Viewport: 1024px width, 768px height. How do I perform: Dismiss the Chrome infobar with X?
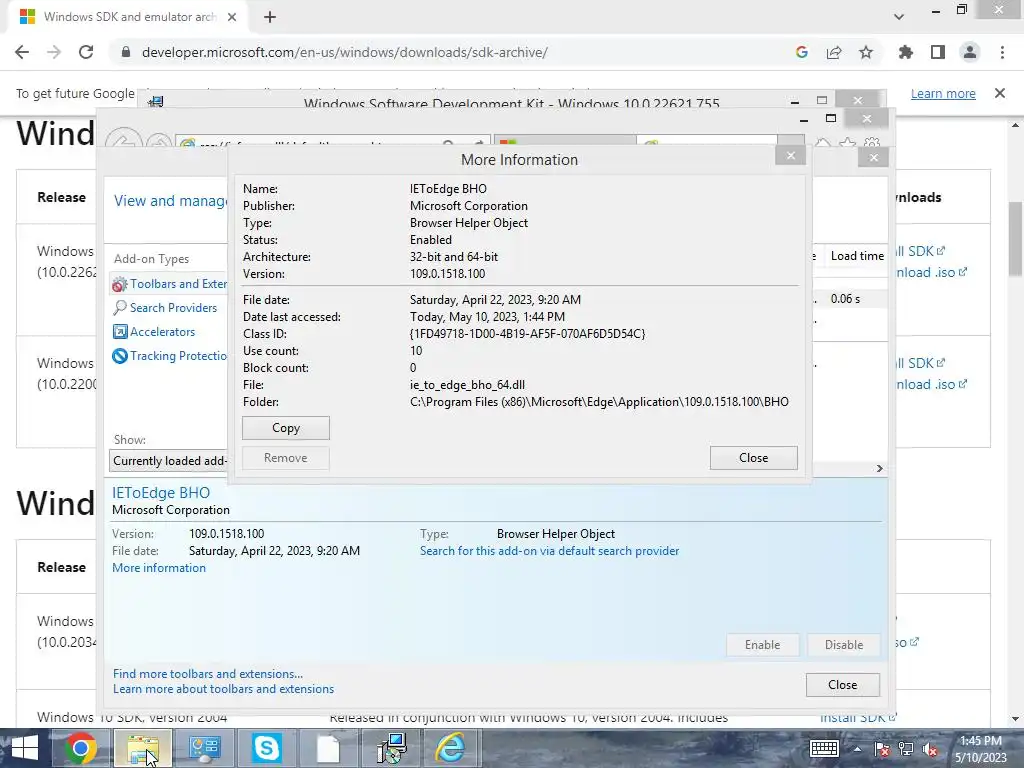tap(1000, 93)
